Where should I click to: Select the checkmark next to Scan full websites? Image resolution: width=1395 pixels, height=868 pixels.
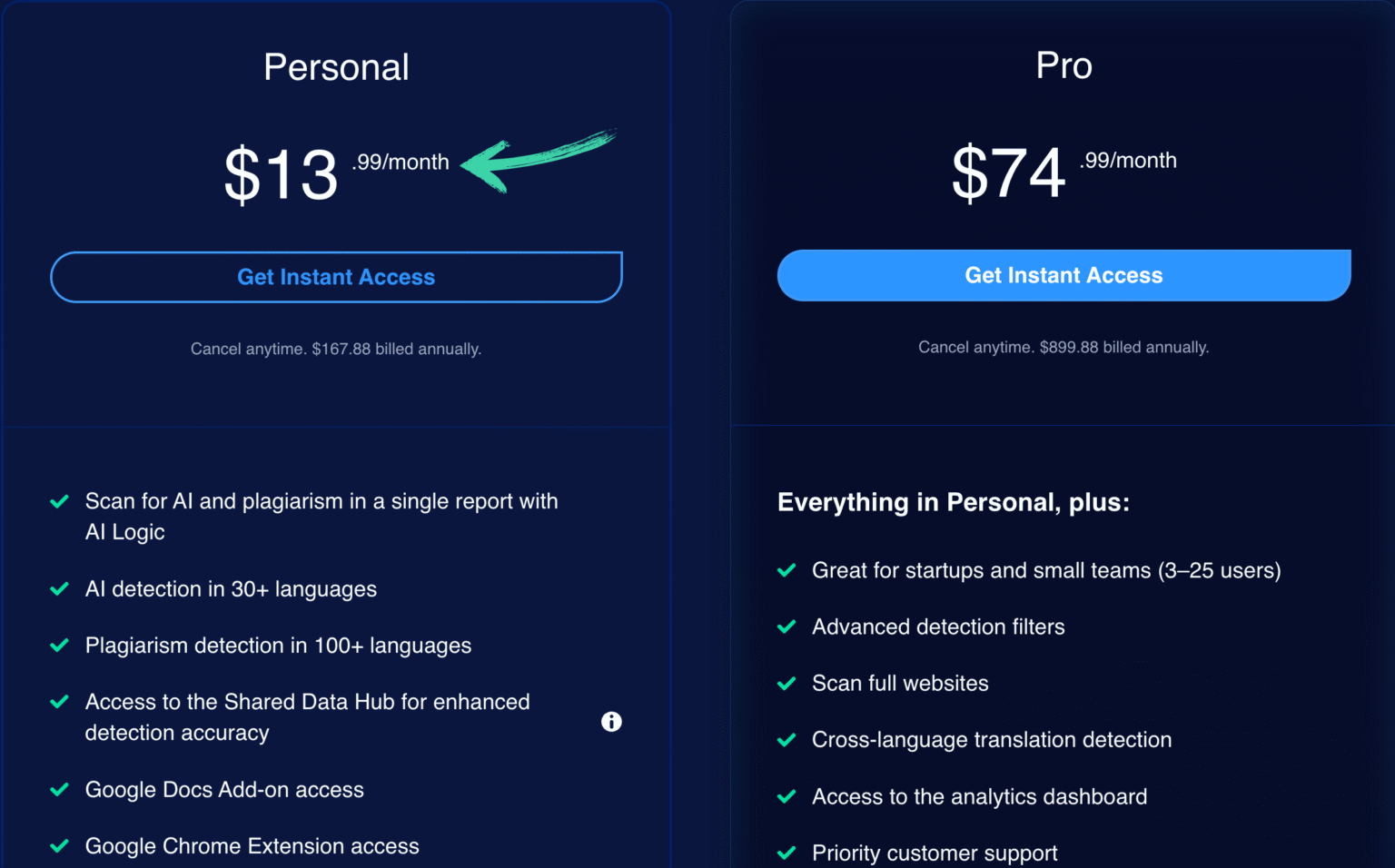(787, 683)
